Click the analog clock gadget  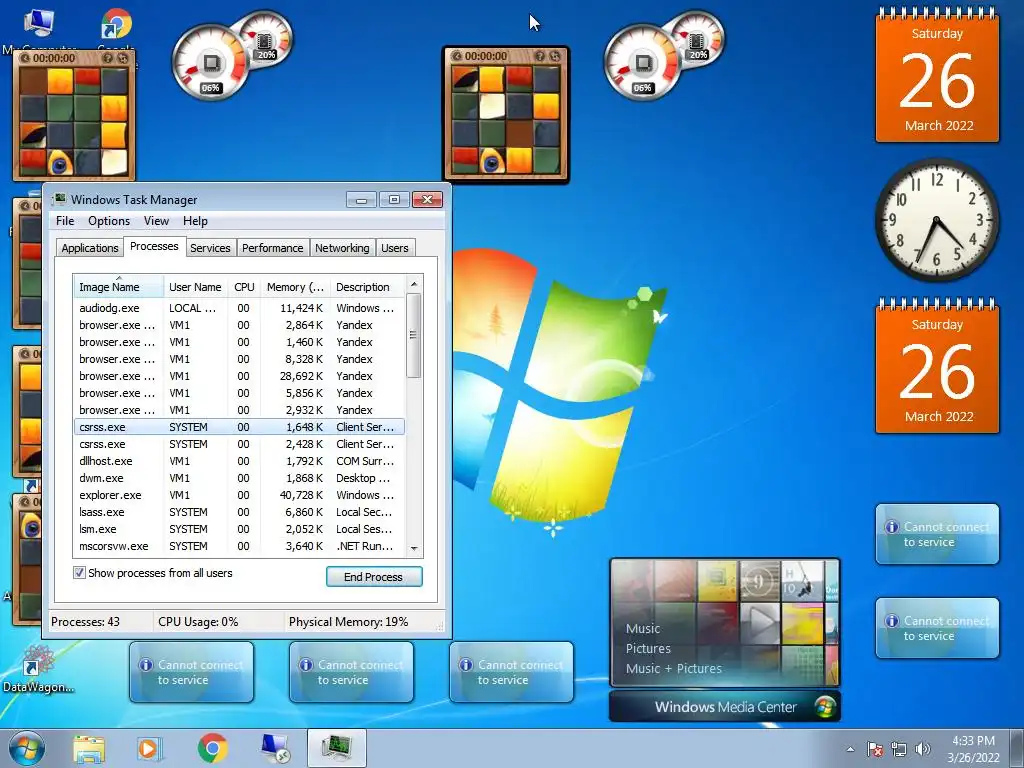click(937, 219)
